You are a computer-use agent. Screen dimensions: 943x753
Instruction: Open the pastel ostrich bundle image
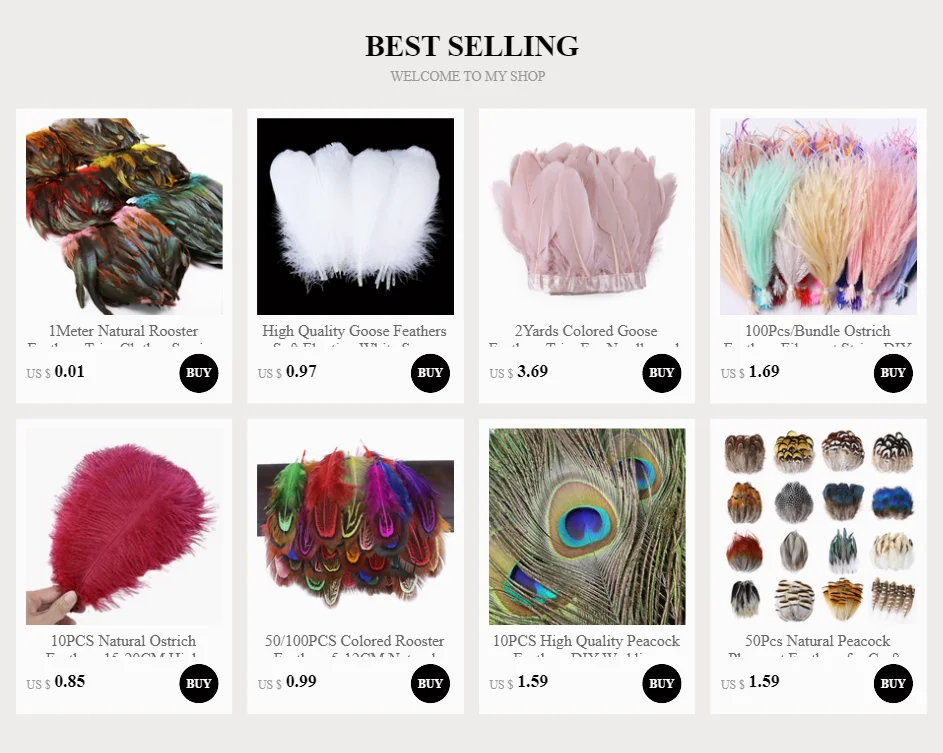click(x=819, y=216)
